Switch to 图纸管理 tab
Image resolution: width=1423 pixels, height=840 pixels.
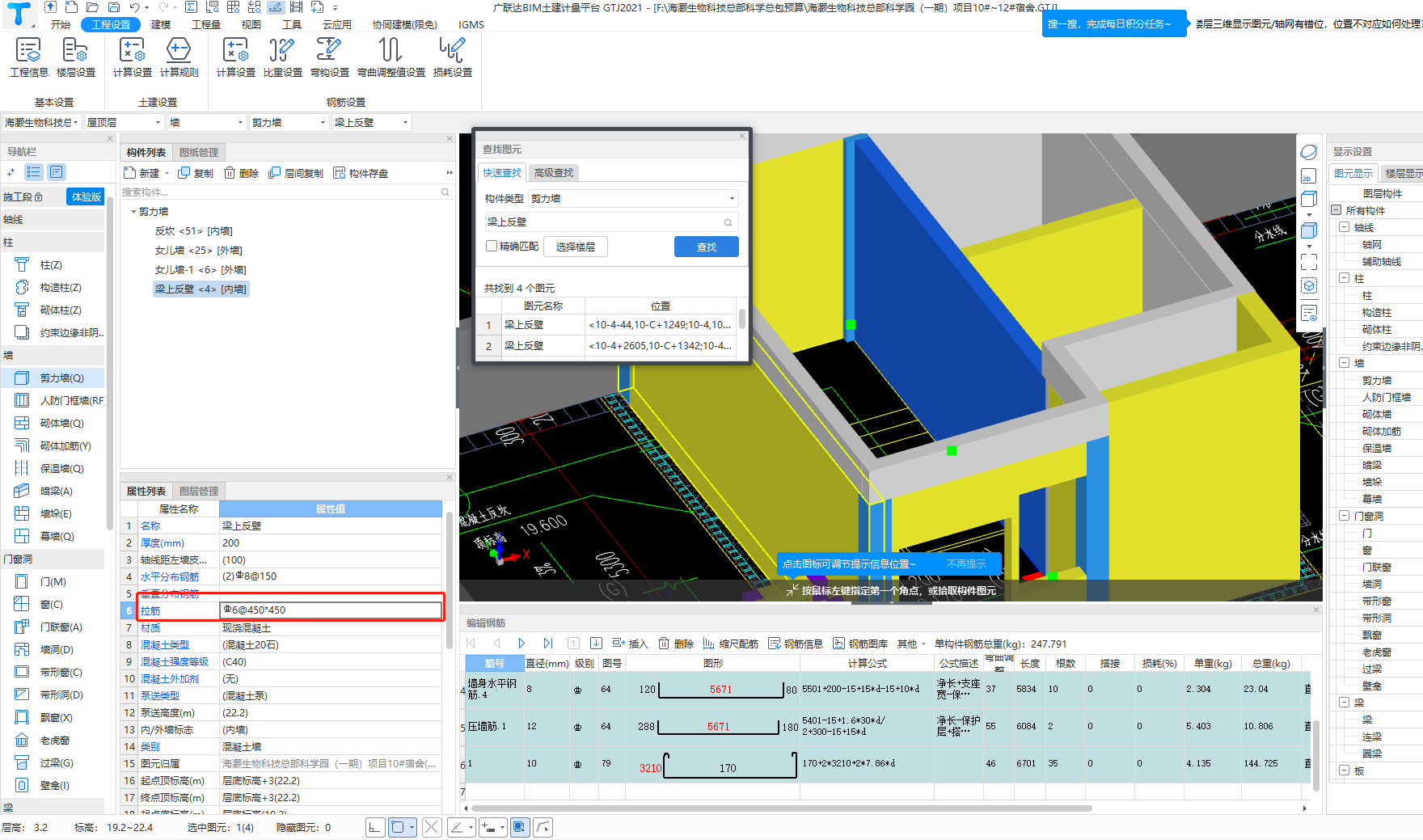click(199, 152)
